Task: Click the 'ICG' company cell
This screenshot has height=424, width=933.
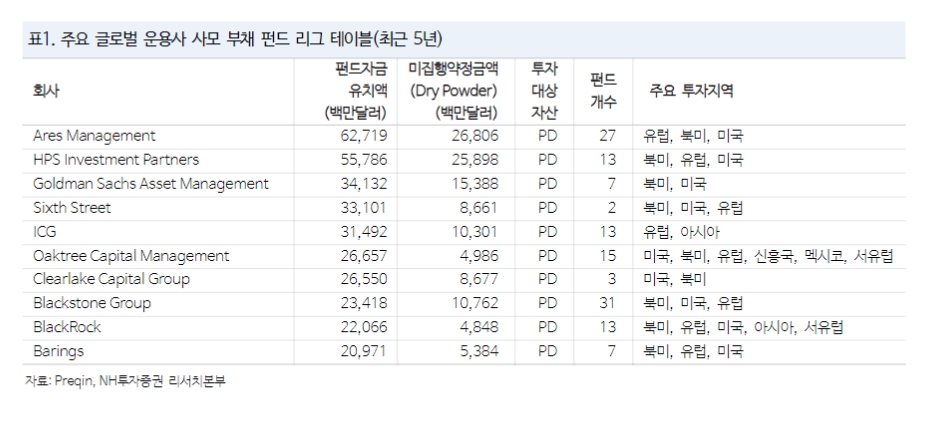Action: pyautogui.click(x=45, y=232)
